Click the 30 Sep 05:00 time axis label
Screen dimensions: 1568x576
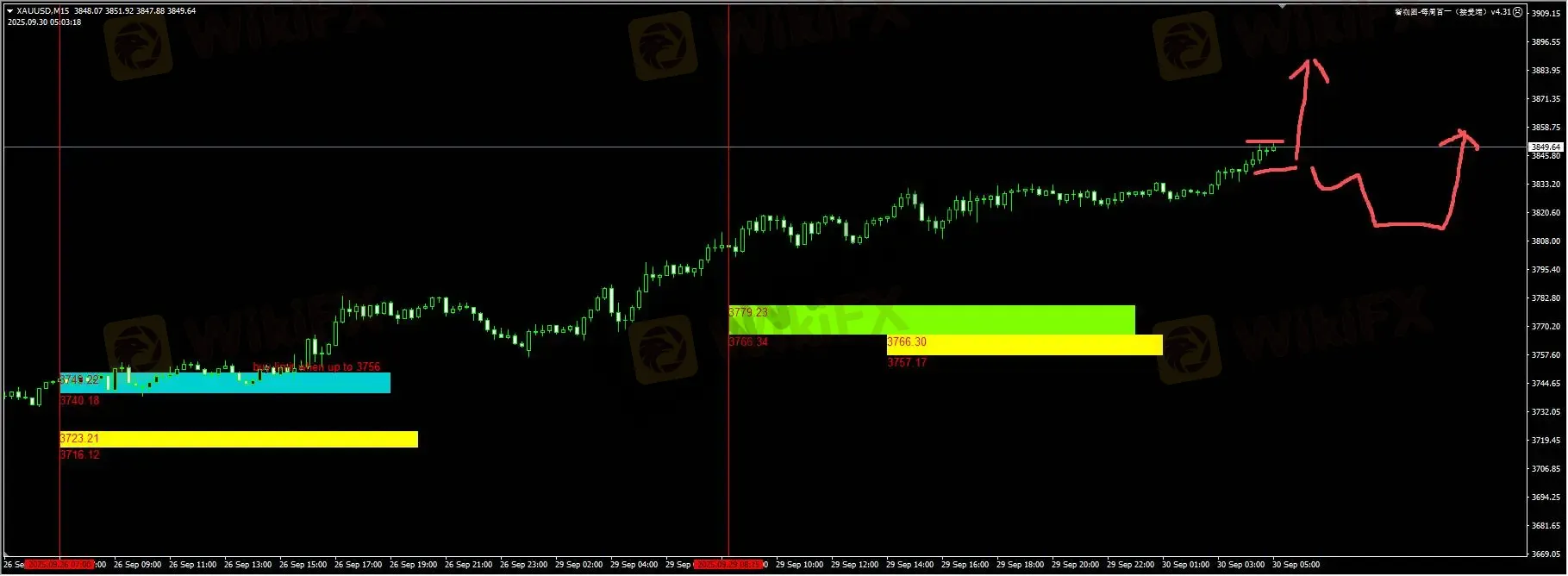pyautogui.click(x=1296, y=565)
